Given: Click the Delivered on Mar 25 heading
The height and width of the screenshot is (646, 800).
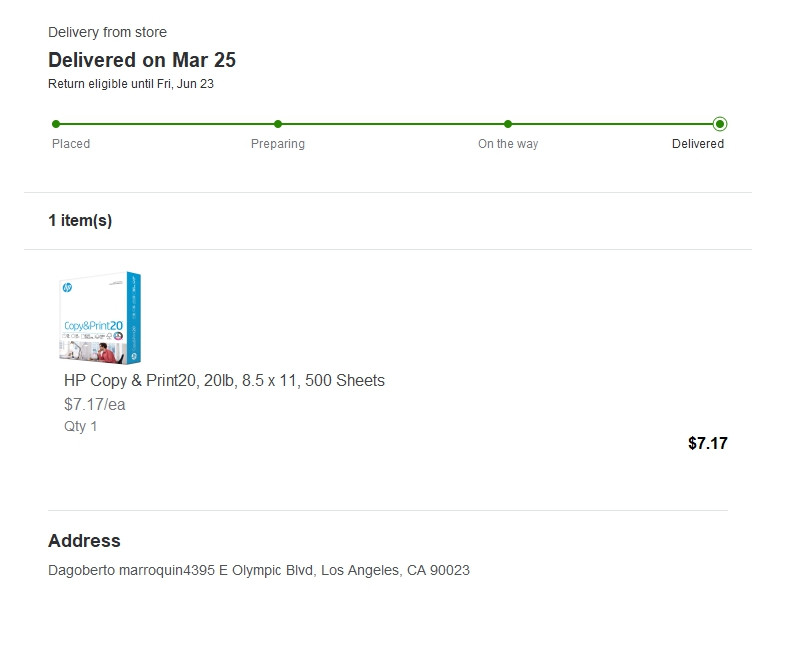Looking at the screenshot, I should point(142,60).
